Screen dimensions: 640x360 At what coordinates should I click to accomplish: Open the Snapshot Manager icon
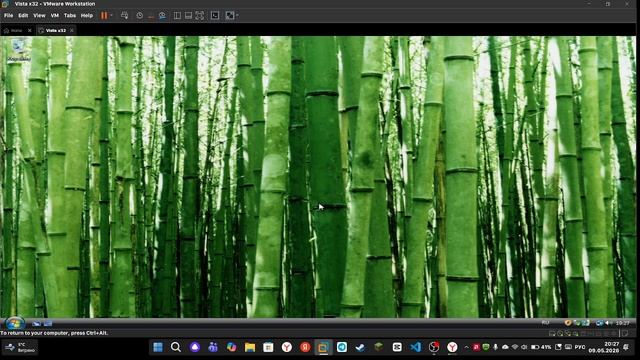click(x=162, y=16)
